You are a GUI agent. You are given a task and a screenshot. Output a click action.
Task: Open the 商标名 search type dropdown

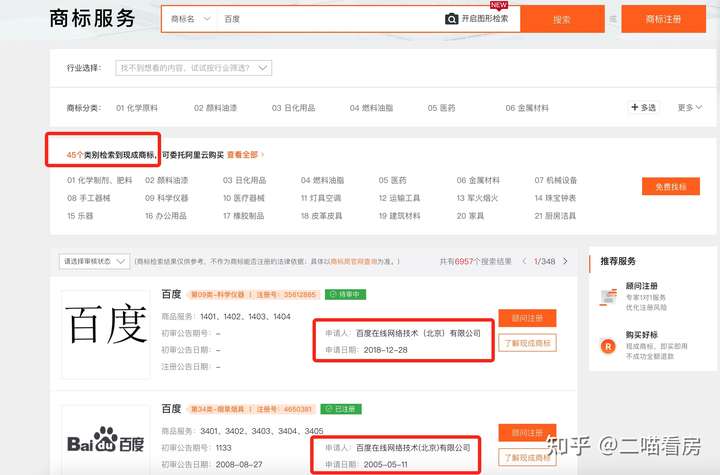pos(190,19)
